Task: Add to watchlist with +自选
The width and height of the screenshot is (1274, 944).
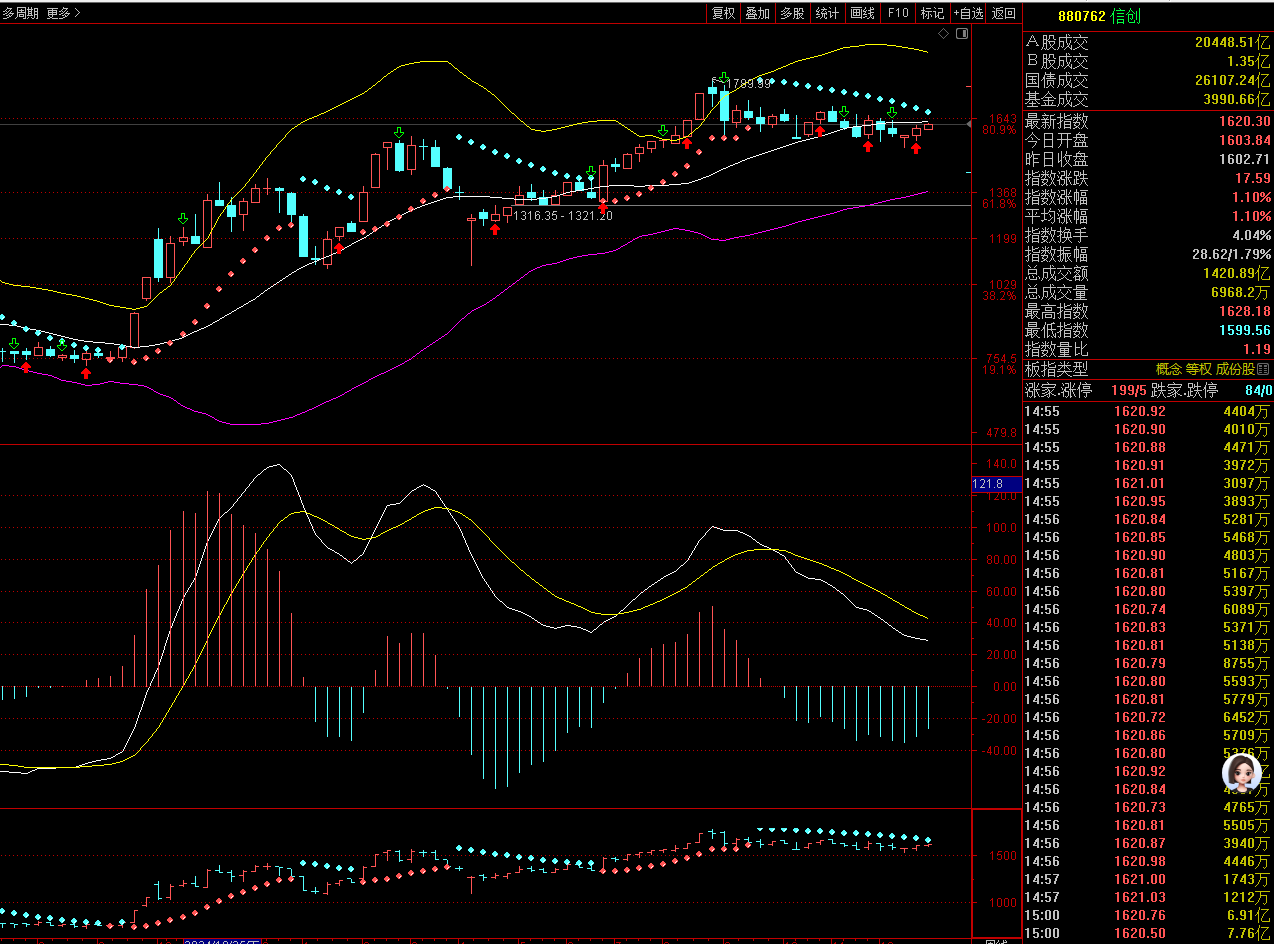Action: [x=968, y=13]
